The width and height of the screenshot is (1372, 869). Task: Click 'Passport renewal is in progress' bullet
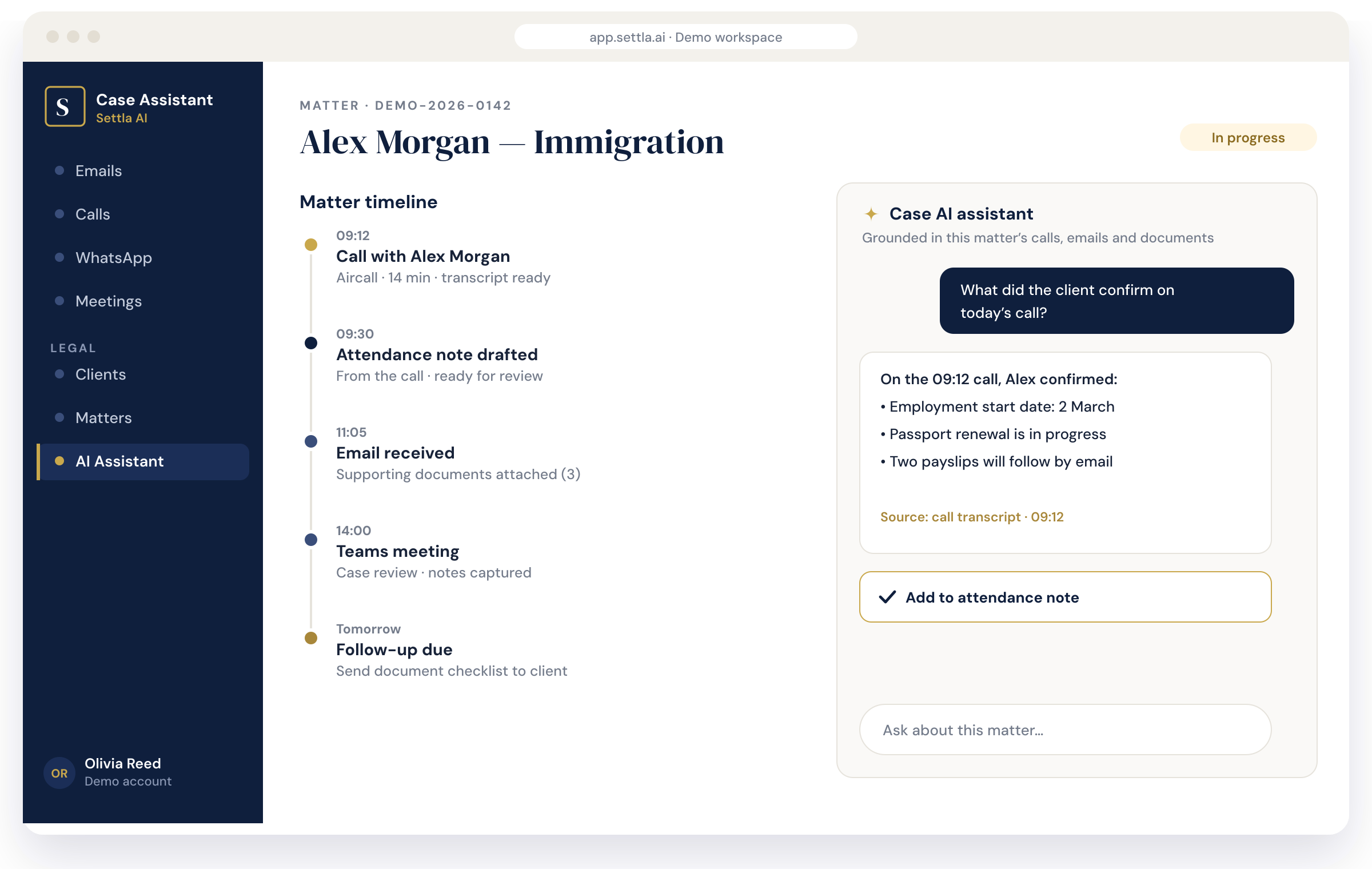pyautogui.click(x=993, y=434)
